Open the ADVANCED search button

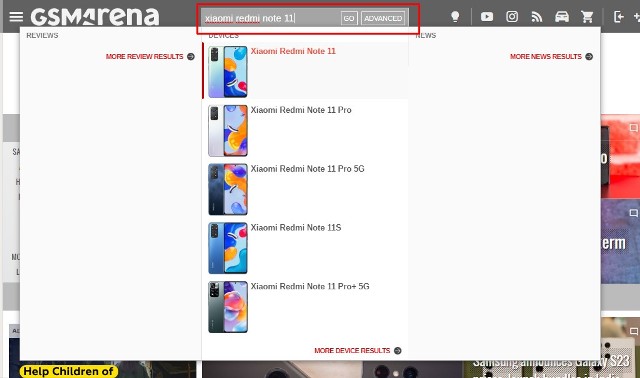click(383, 18)
